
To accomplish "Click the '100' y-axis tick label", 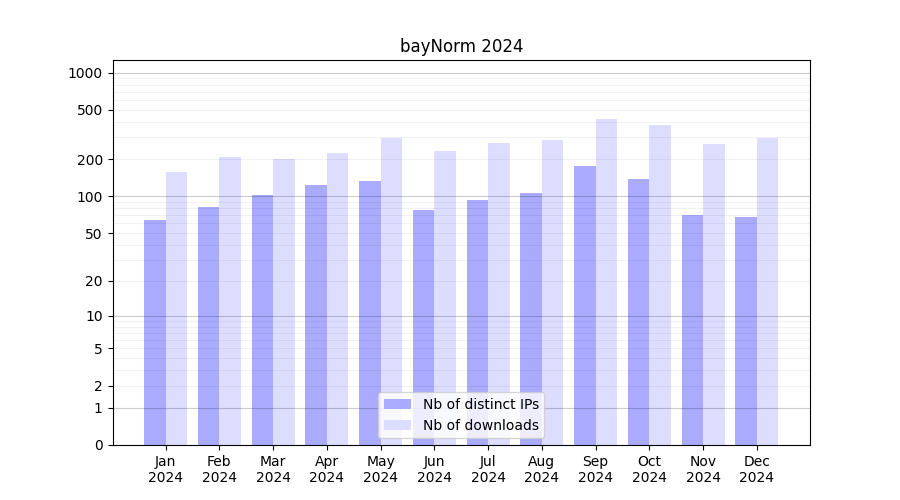I will [x=91, y=197].
